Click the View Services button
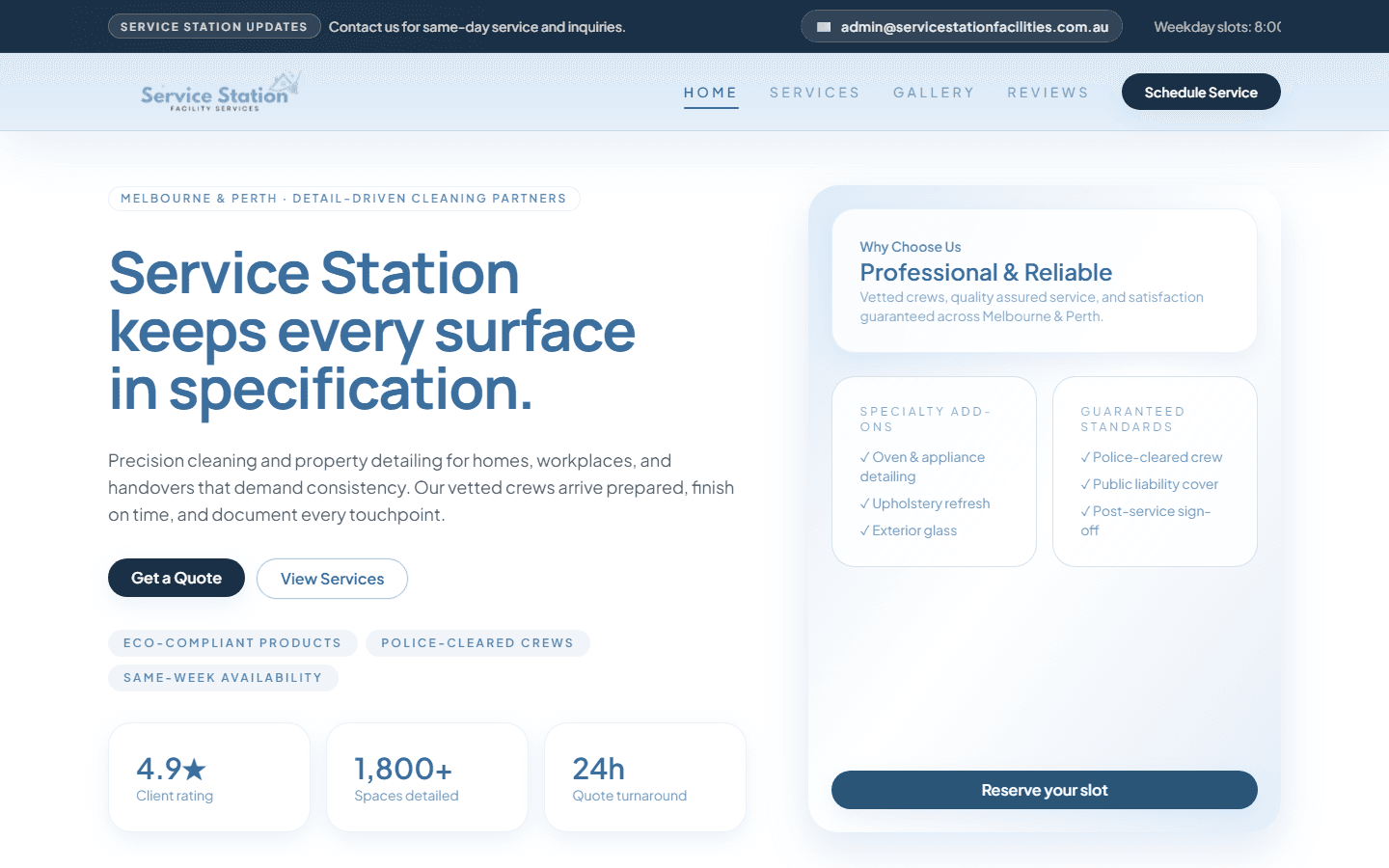The height and width of the screenshot is (868, 1389). [x=332, y=579]
